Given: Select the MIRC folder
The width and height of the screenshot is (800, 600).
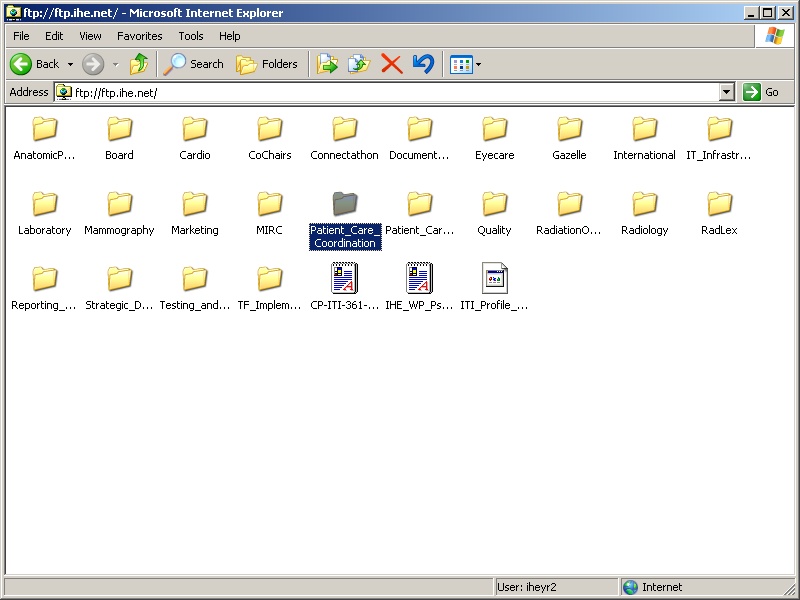Looking at the screenshot, I should pyautogui.click(x=269, y=214).
